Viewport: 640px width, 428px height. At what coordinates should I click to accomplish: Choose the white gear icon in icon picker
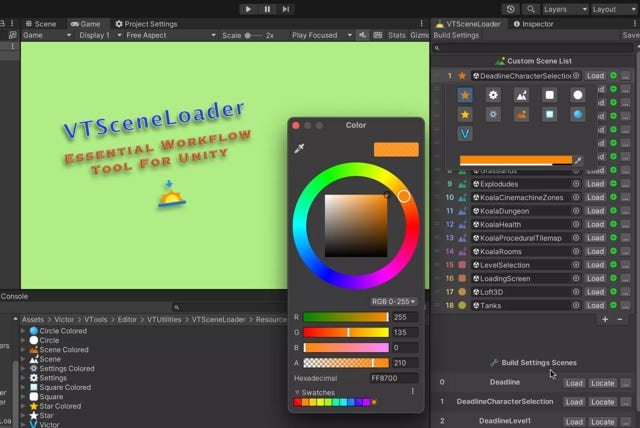pyautogui.click(x=493, y=95)
